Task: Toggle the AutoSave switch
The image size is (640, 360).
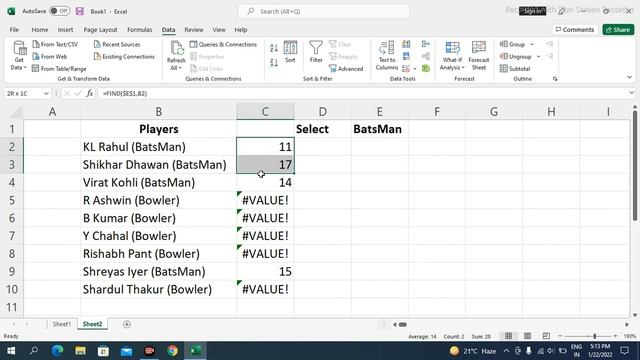Action: click(60, 11)
